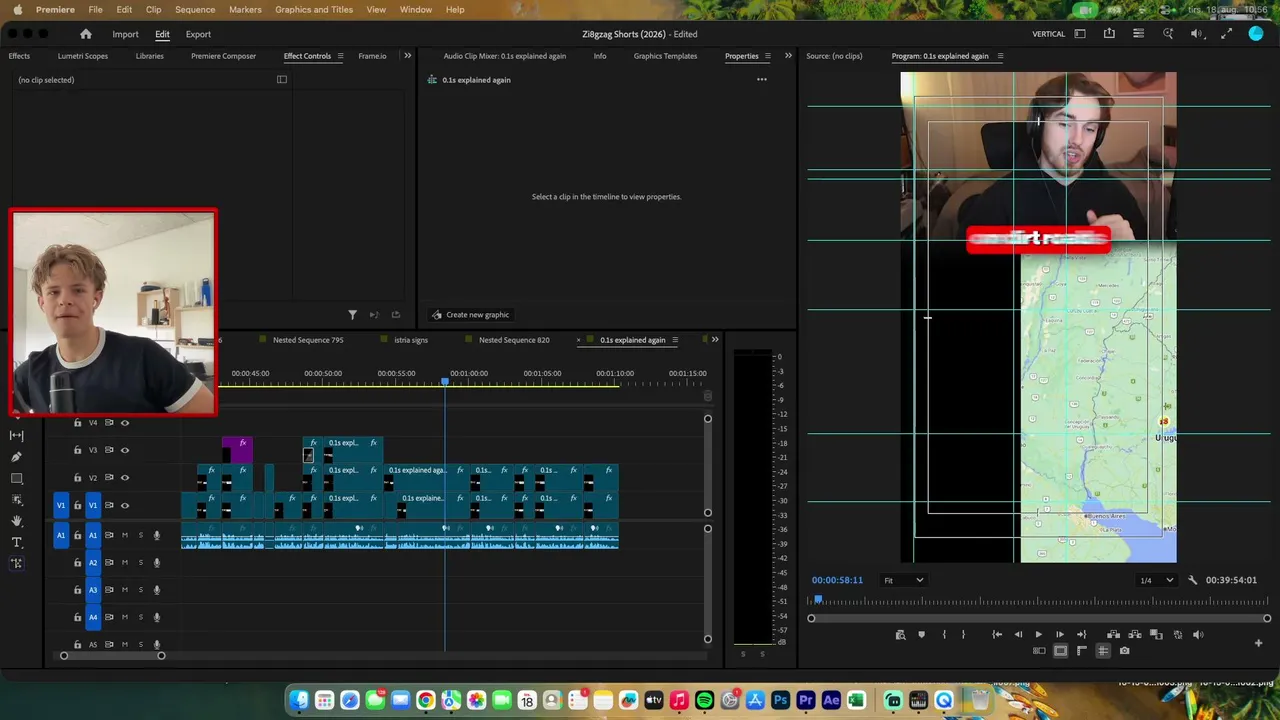The width and height of the screenshot is (1280, 720).
Task: Select the Pen tool in the toolbar
Action: (x=16, y=457)
